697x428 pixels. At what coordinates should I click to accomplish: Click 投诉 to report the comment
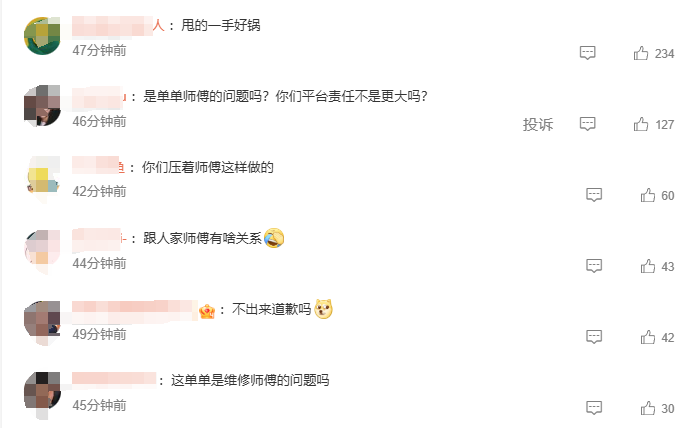pos(538,124)
